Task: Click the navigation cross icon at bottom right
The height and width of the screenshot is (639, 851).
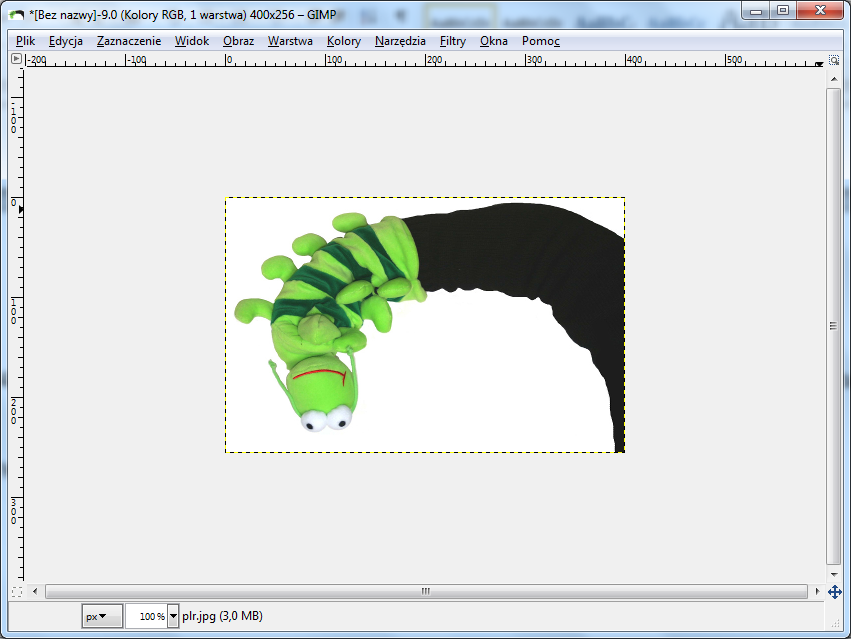Action: pos(834,592)
